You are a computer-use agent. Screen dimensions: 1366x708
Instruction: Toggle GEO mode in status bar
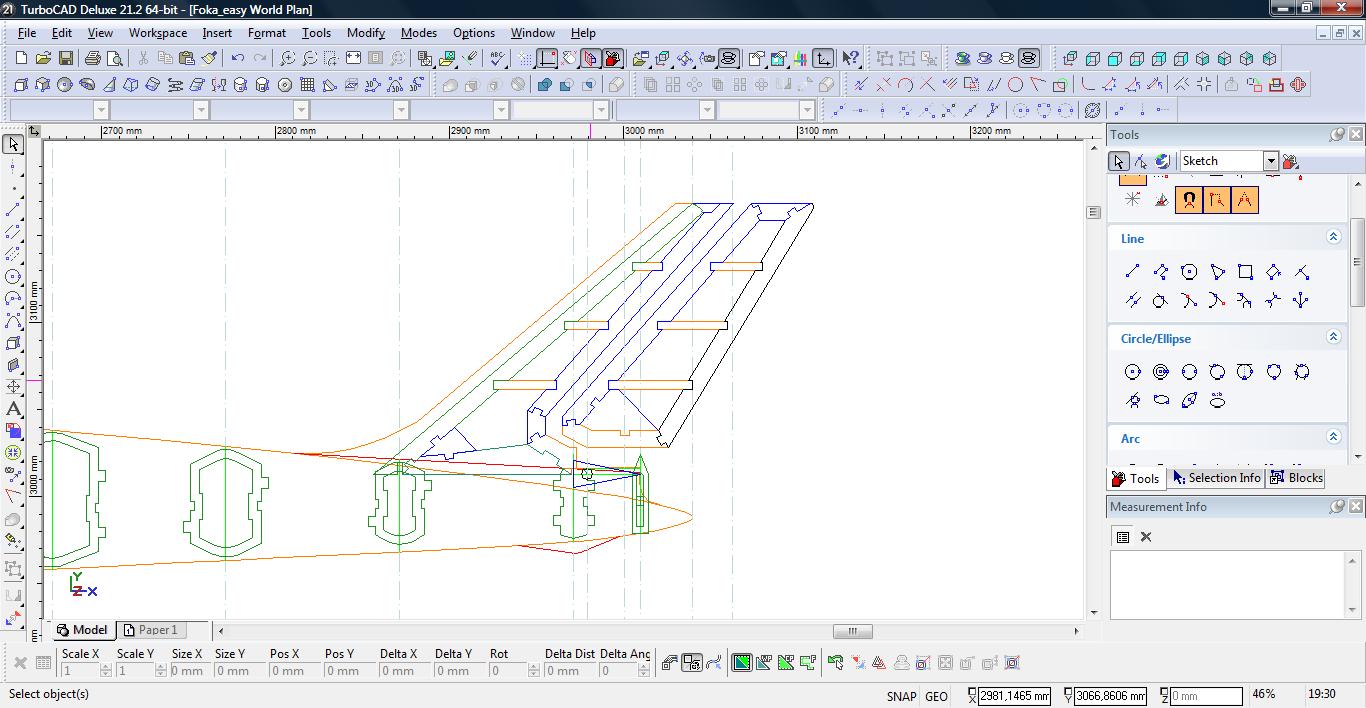(x=937, y=696)
